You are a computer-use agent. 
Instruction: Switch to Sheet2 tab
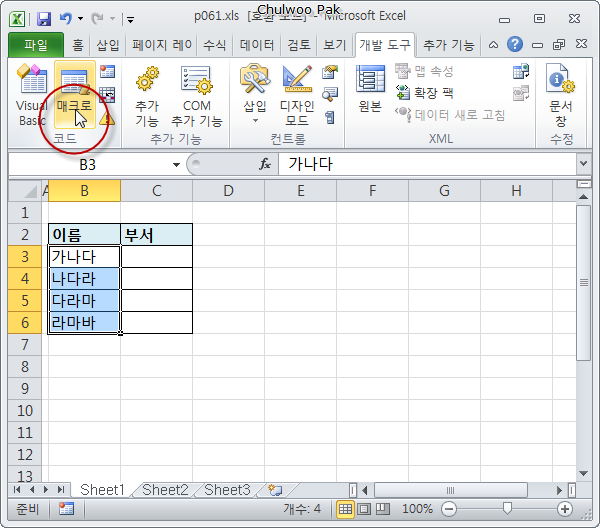coord(164,490)
